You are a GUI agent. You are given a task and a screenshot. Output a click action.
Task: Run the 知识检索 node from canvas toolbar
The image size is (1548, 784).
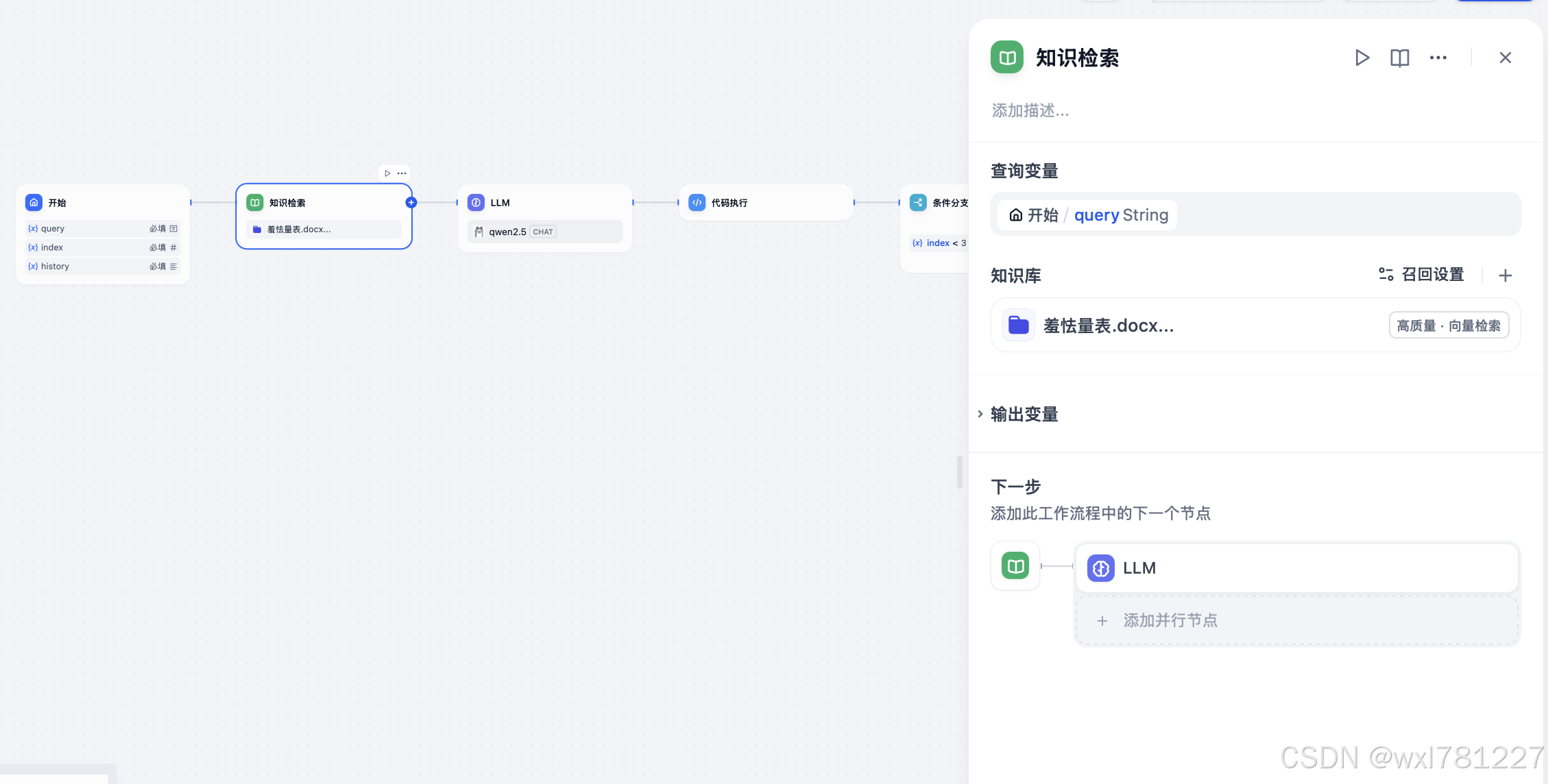(387, 173)
